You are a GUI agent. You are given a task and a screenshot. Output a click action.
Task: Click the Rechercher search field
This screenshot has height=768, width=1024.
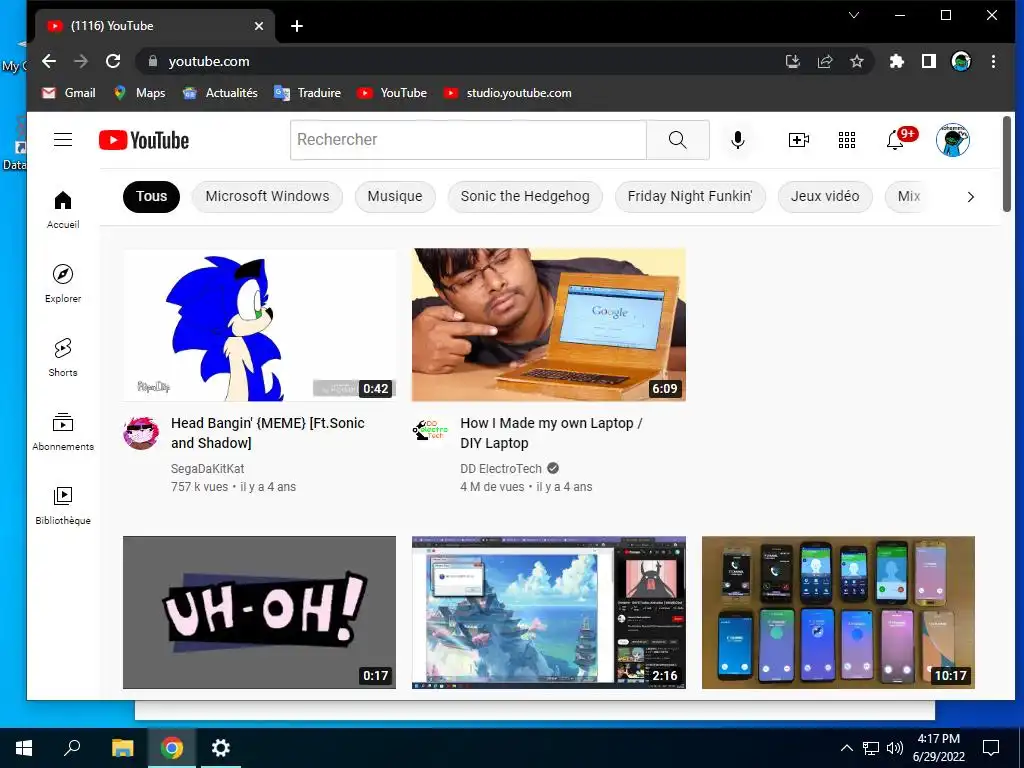(x=468, y=140)
